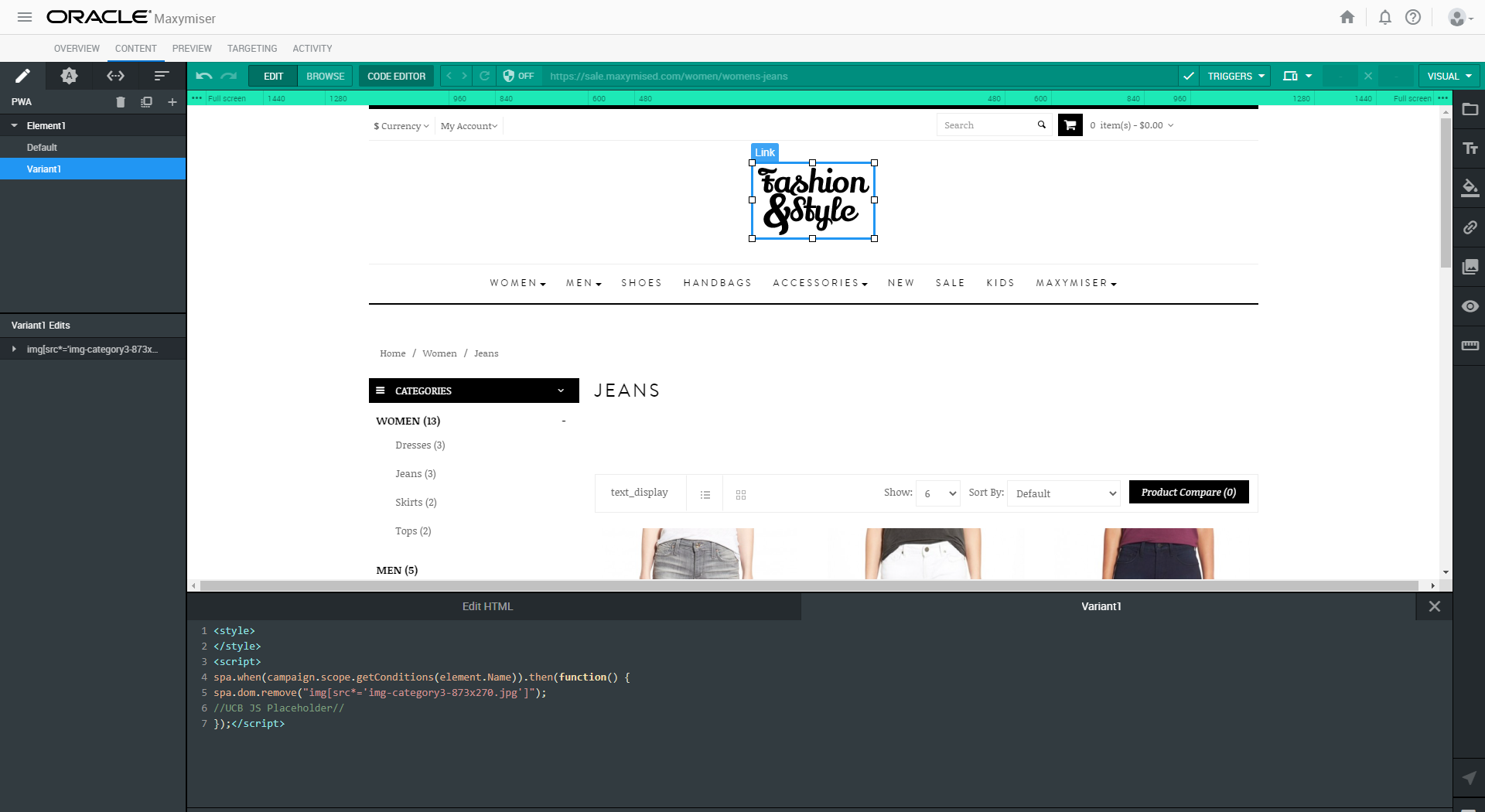The width and height of the screenshot is (1485, 812).
Task: Toggle the shield protection OFF switch
Action: [518, 76]
